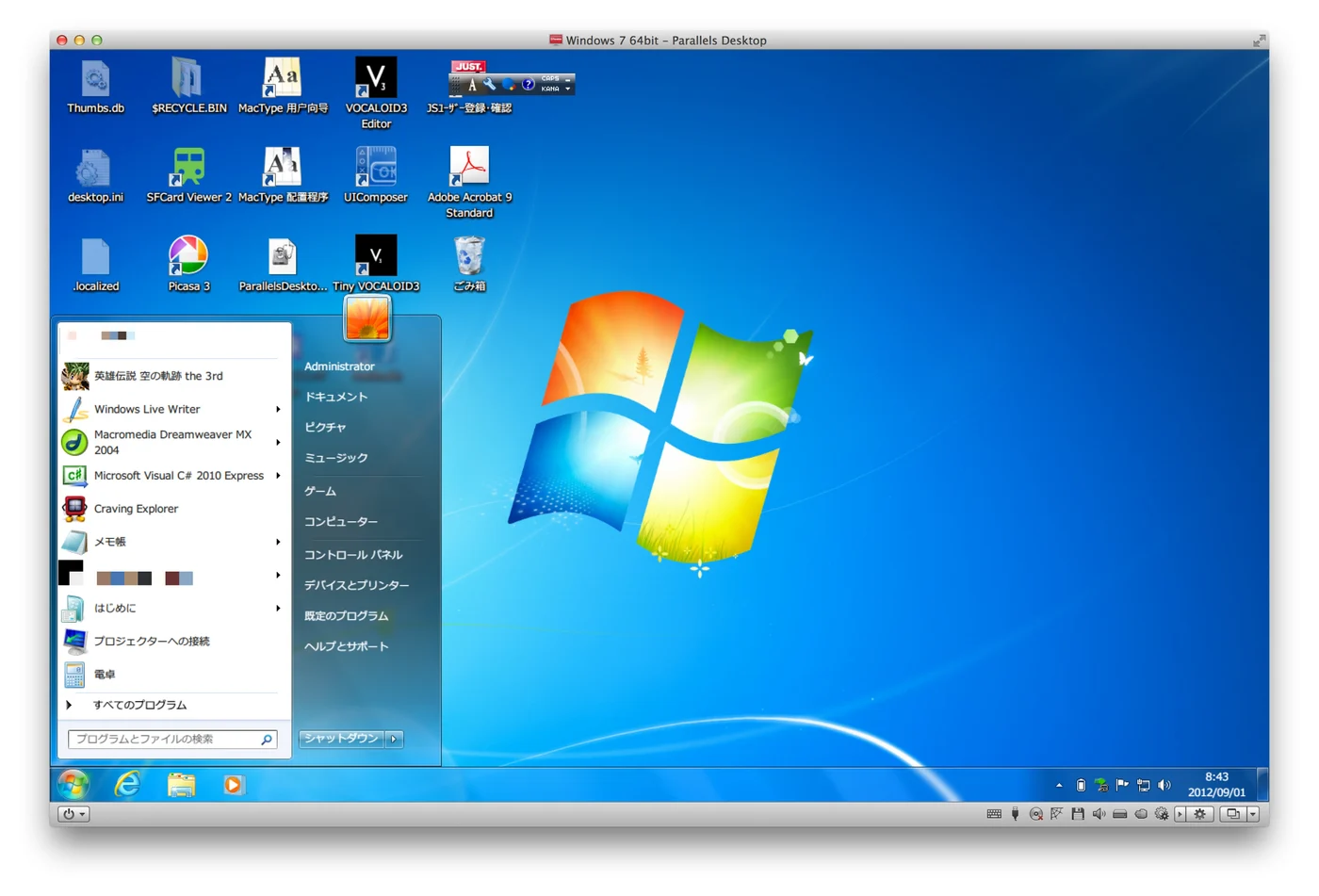Screen dimensions: 1319x896
Task: Open the シャットダウン options arrow
Action: pos(394,739)
